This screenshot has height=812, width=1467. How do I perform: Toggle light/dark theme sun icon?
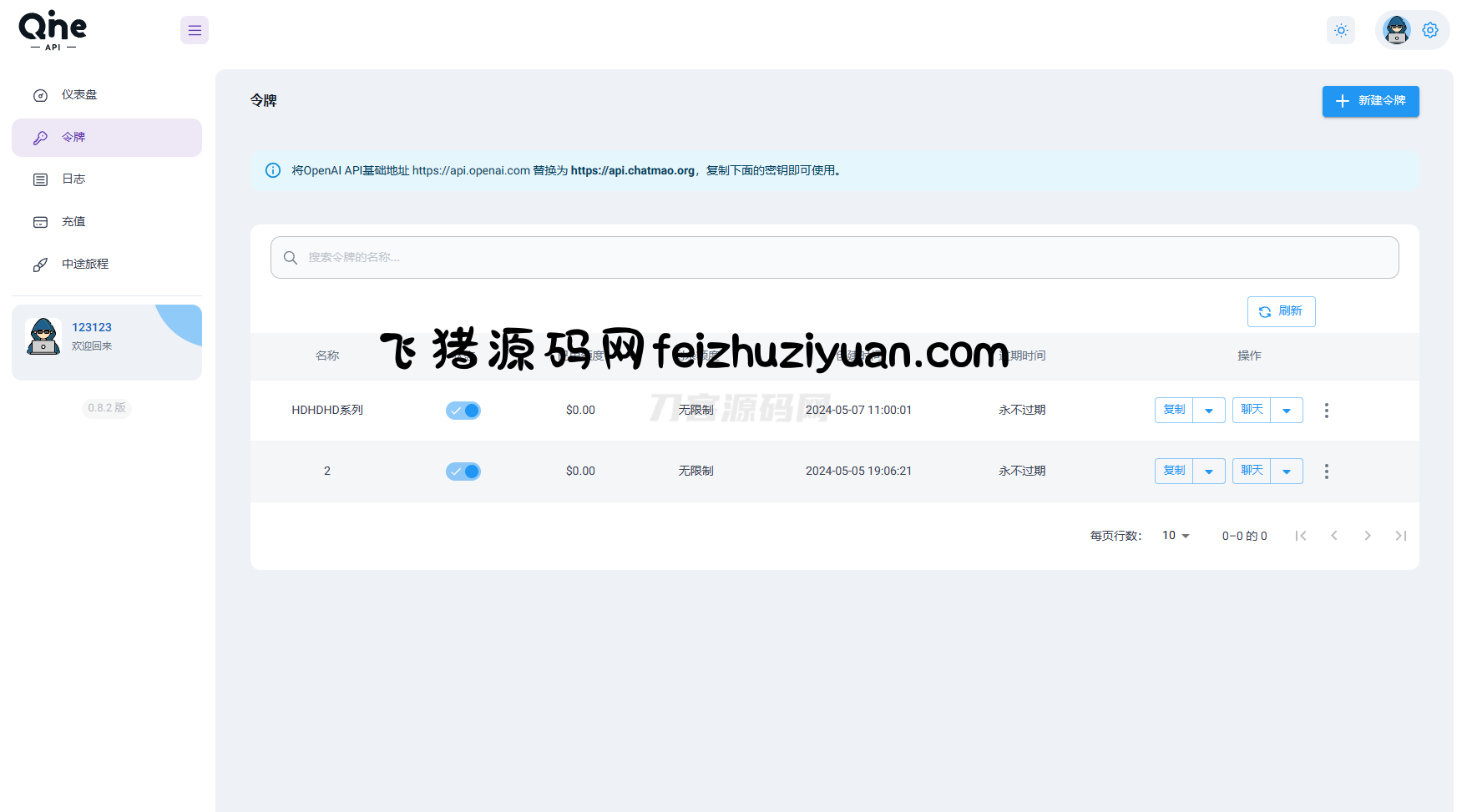(1341, 31)
